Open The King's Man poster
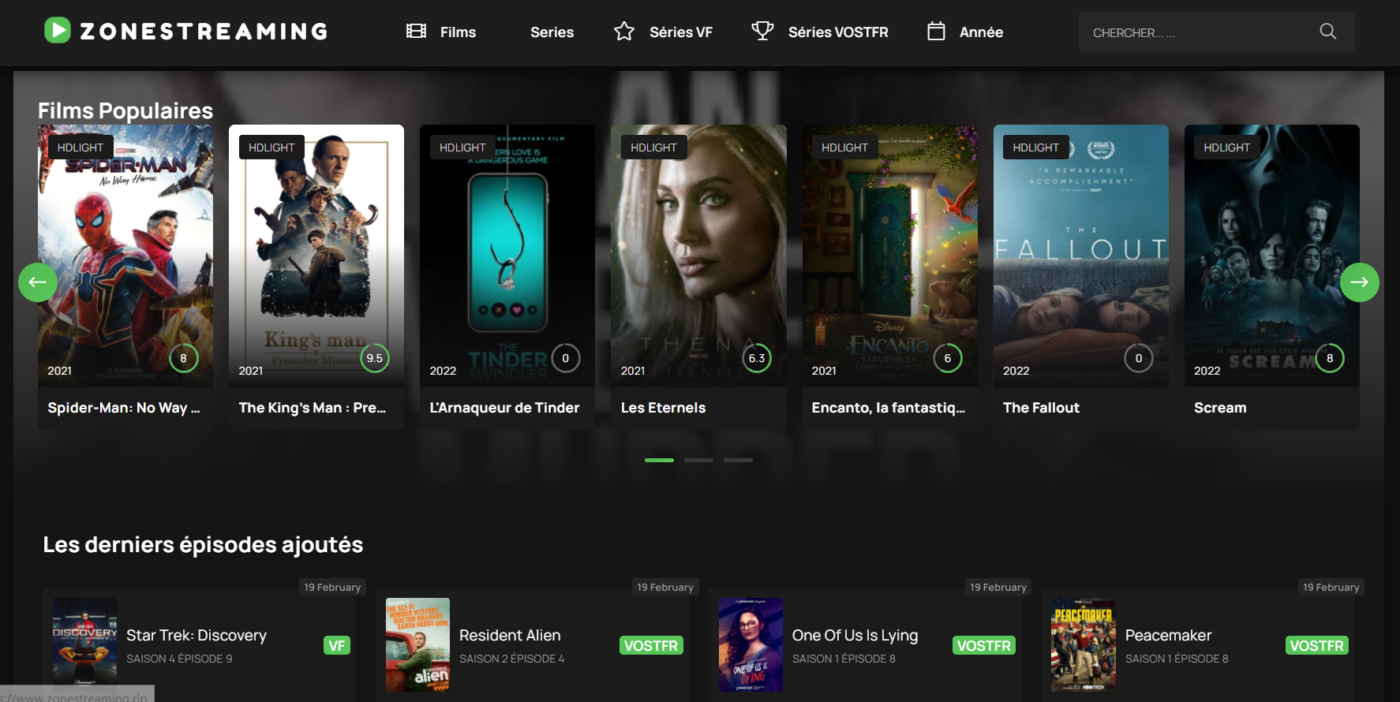Viewport: 1400px width, 702px height. tap(316, 255)
